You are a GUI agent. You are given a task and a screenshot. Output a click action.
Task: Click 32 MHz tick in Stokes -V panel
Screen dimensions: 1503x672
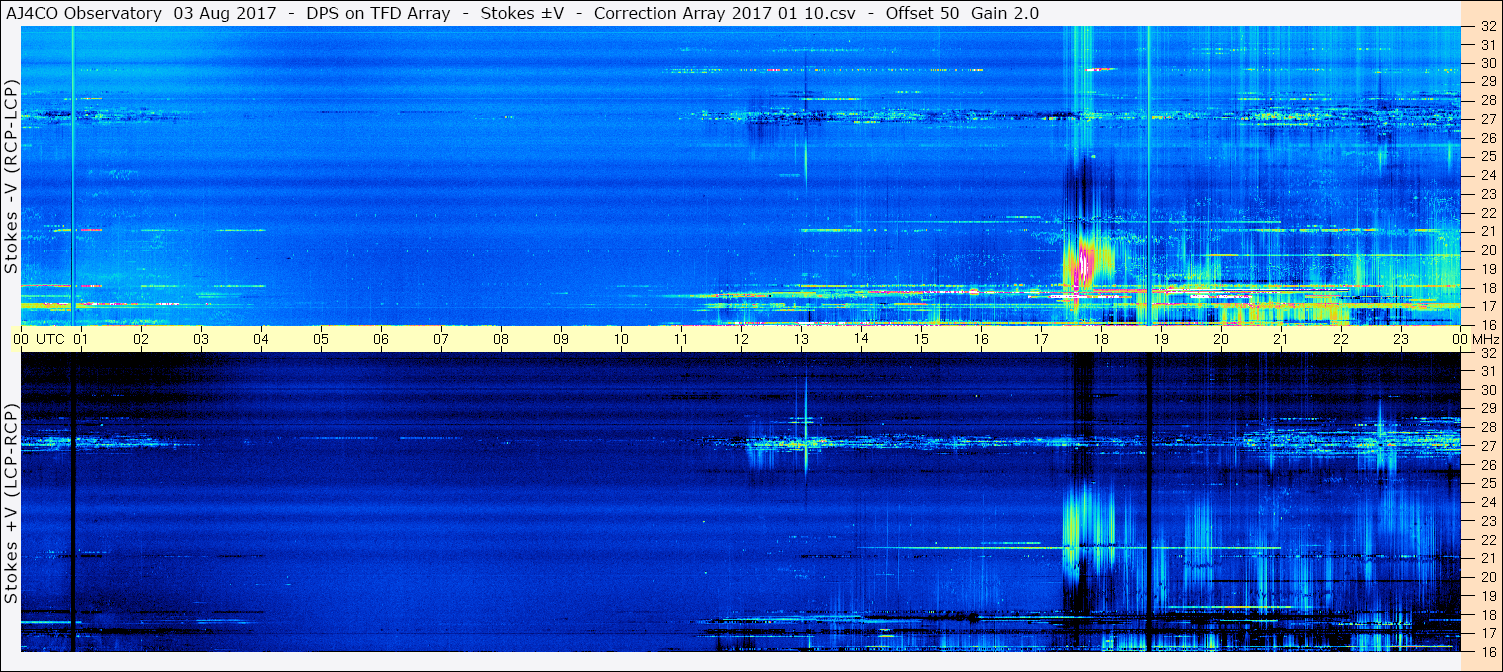click(1487, 27)
